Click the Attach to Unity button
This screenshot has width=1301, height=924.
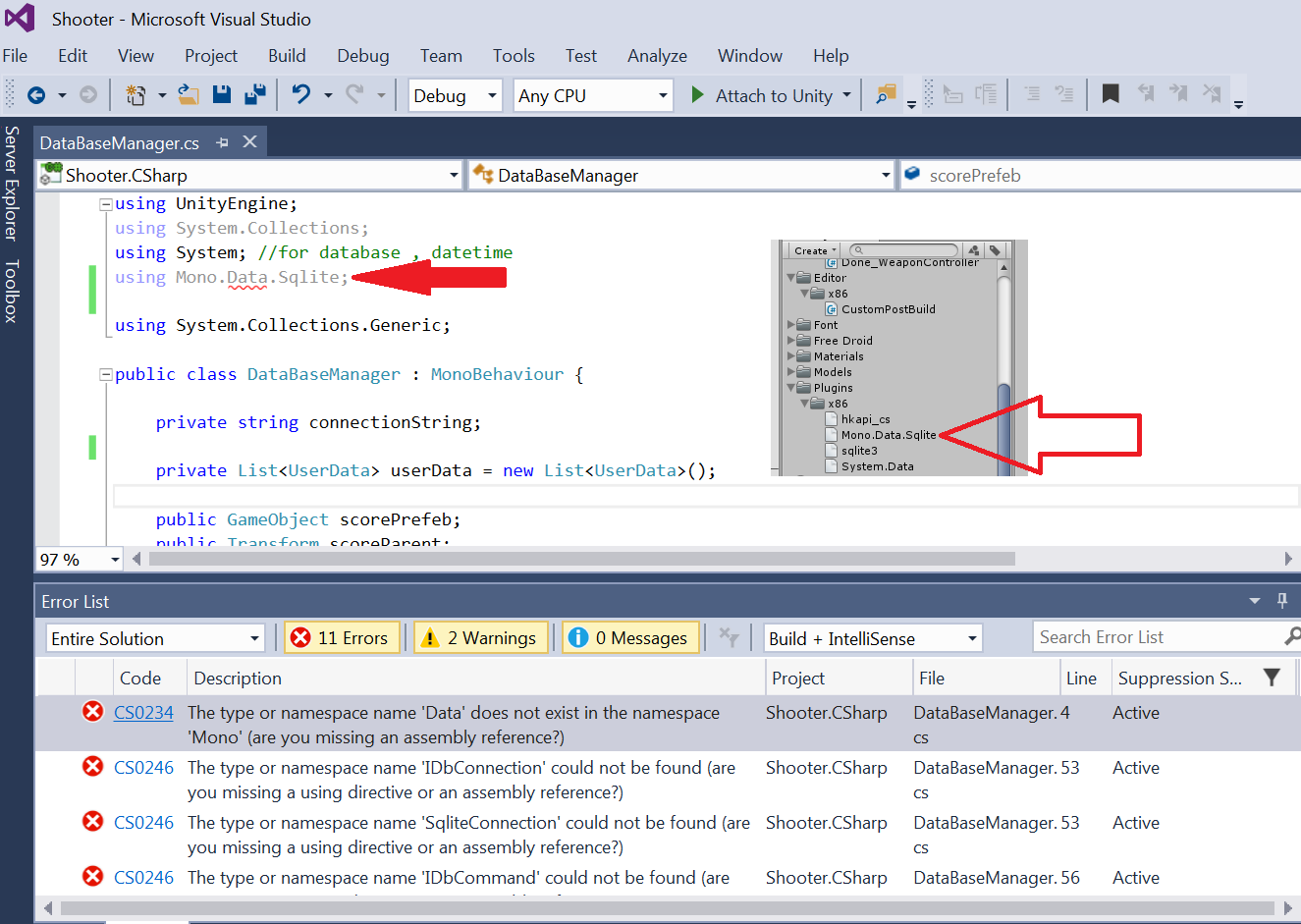(762, 95)
